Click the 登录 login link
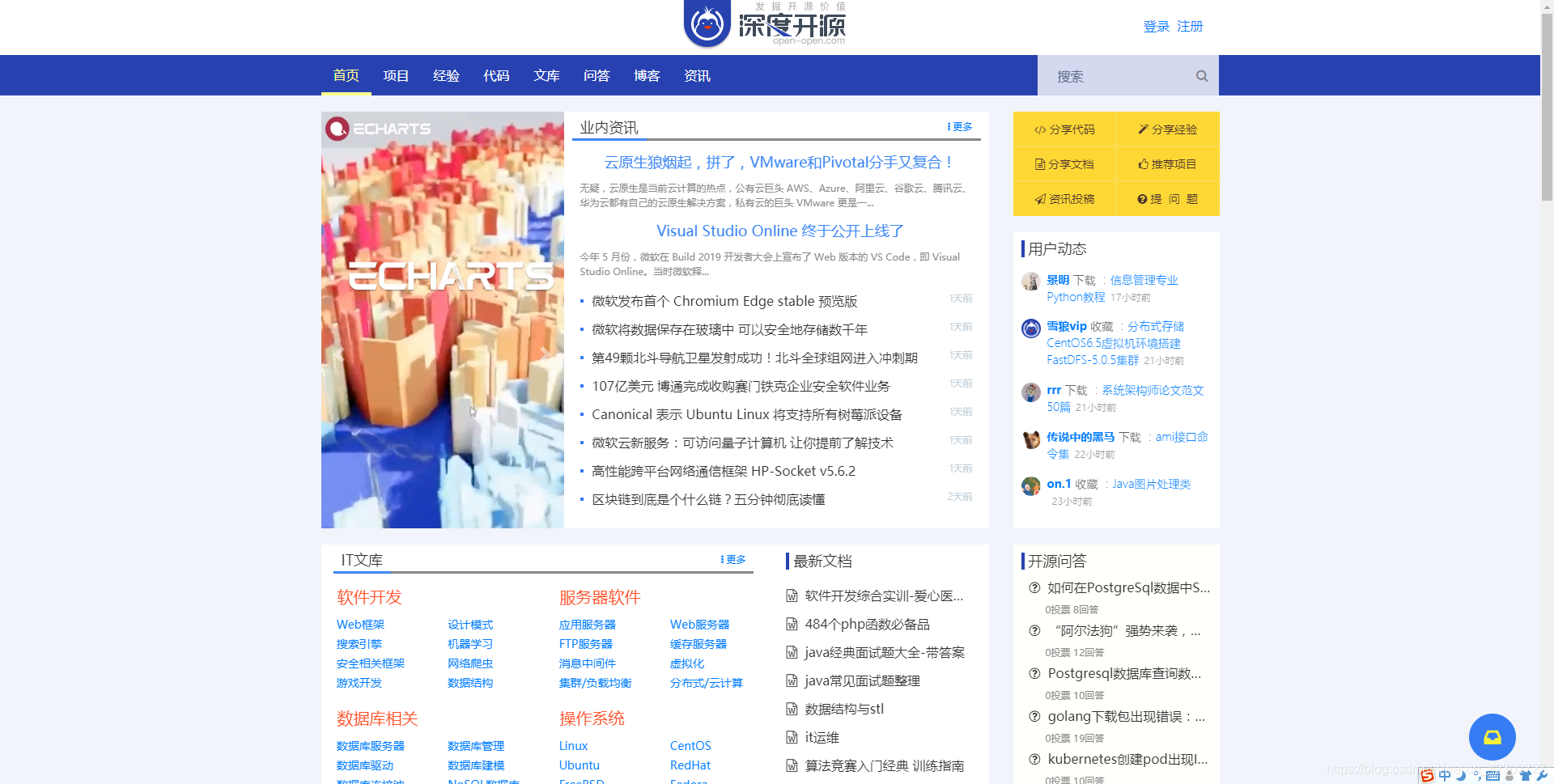This screenshot has width=1554, height=784. click(1157, 27)
